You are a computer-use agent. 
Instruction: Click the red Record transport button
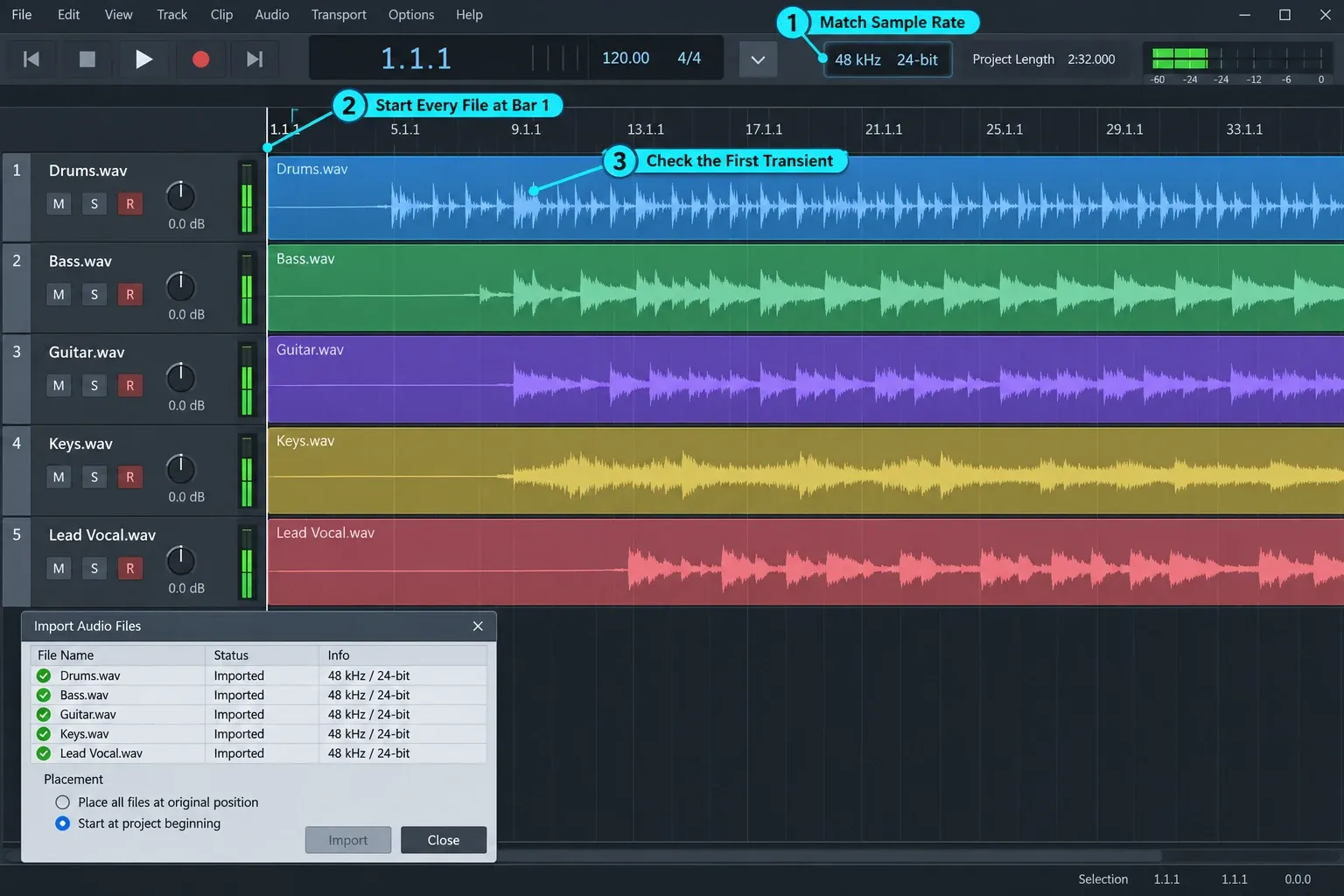(x=200, y=59)
